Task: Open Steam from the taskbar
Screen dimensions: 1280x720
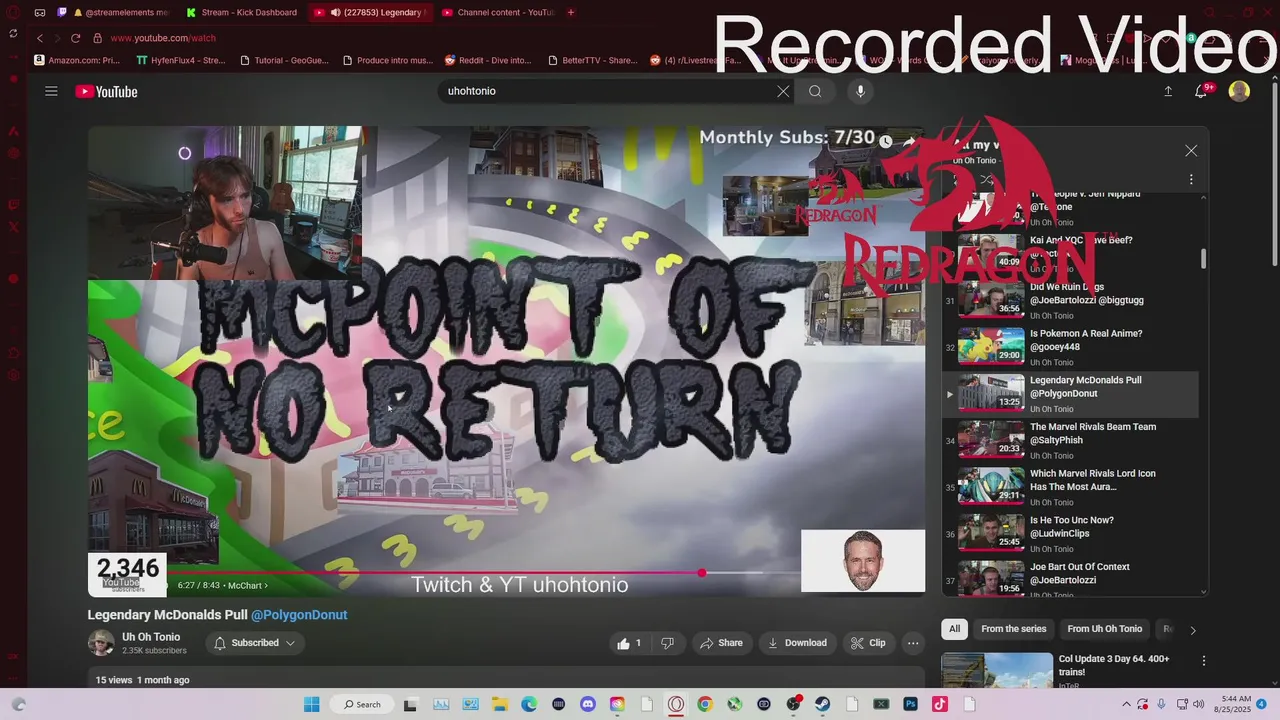Action: (822, 704)
